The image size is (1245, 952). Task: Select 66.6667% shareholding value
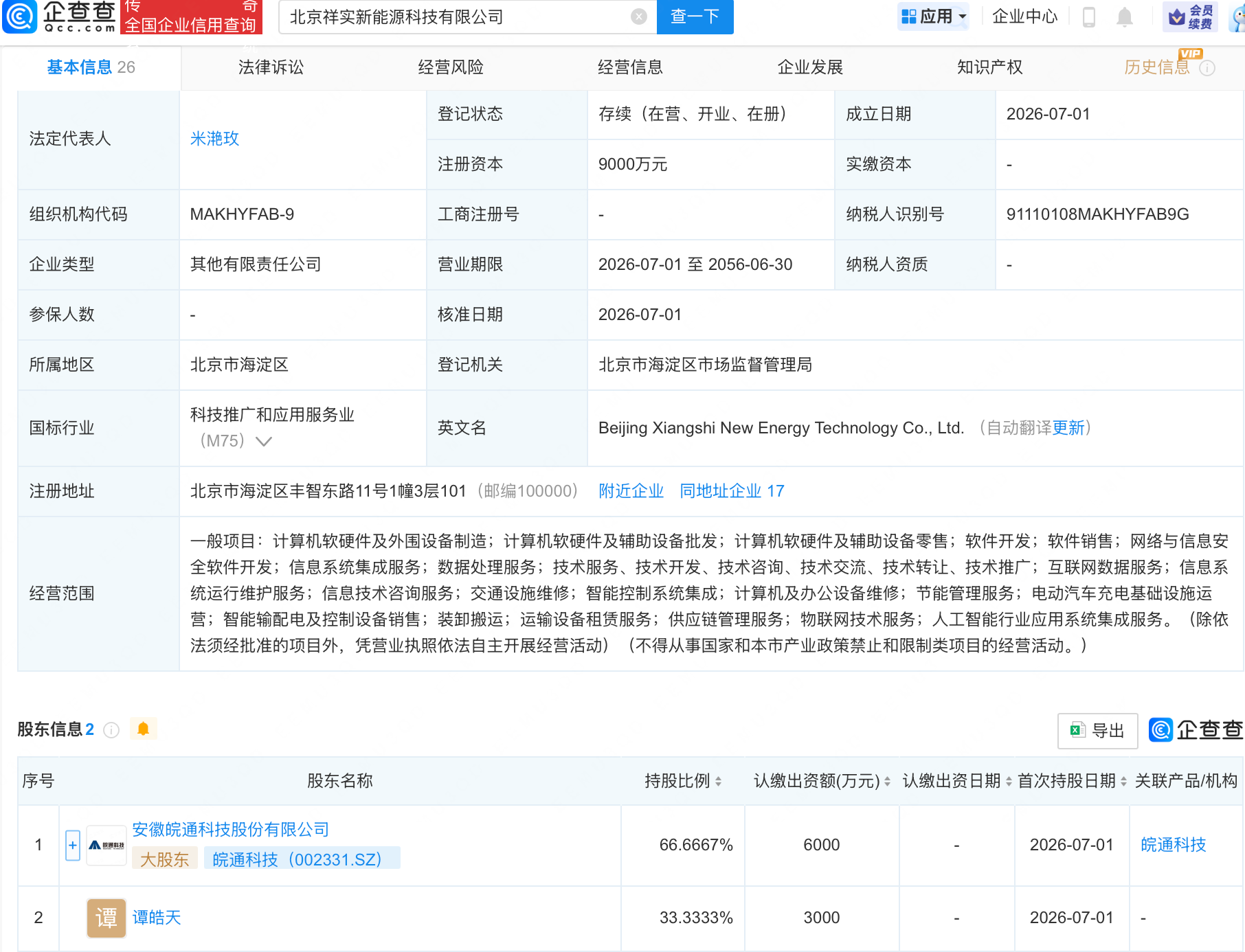696,845
